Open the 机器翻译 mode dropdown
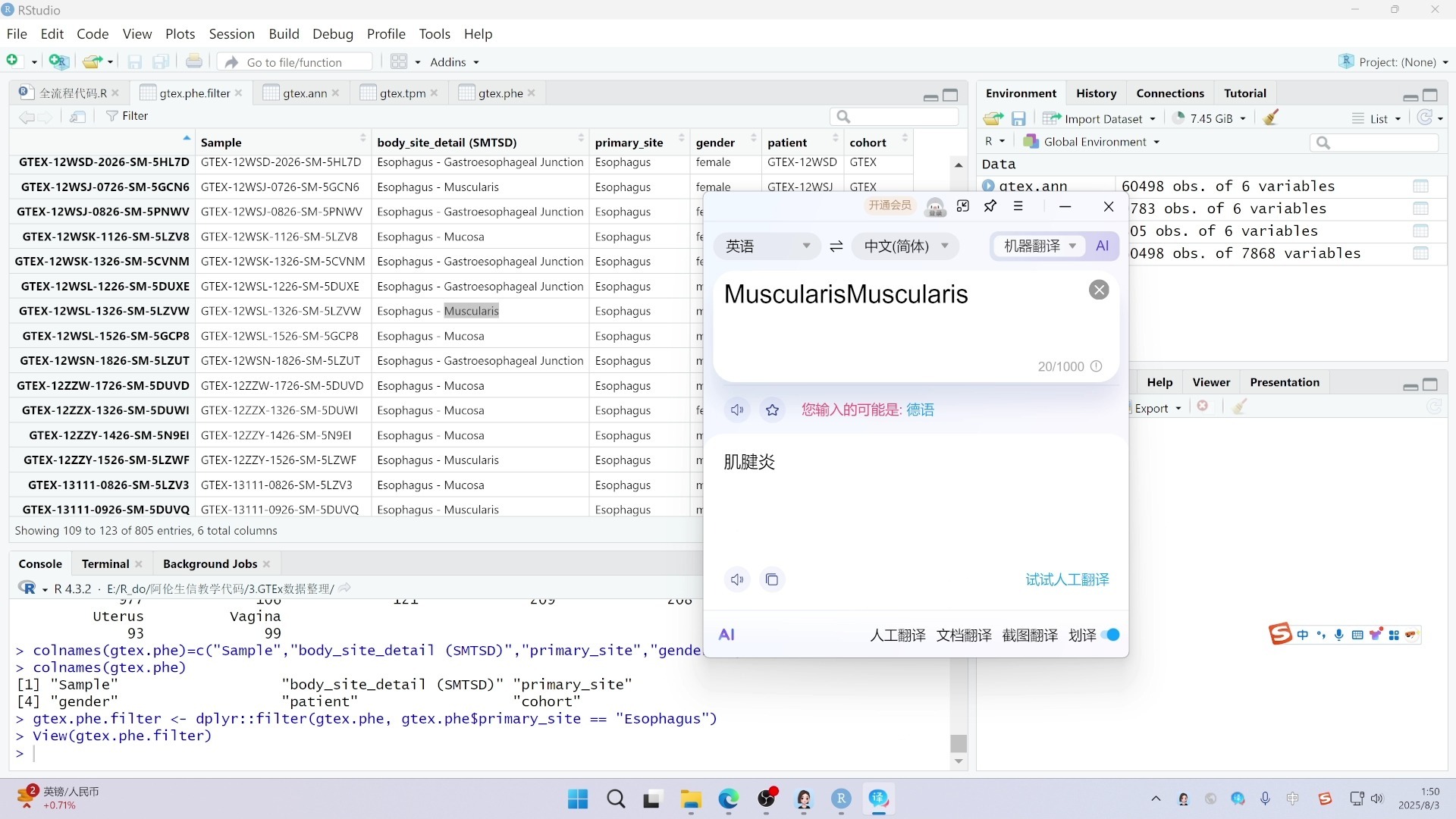The width and height of the screenshot is (1456, 819). coord(1040,246)
